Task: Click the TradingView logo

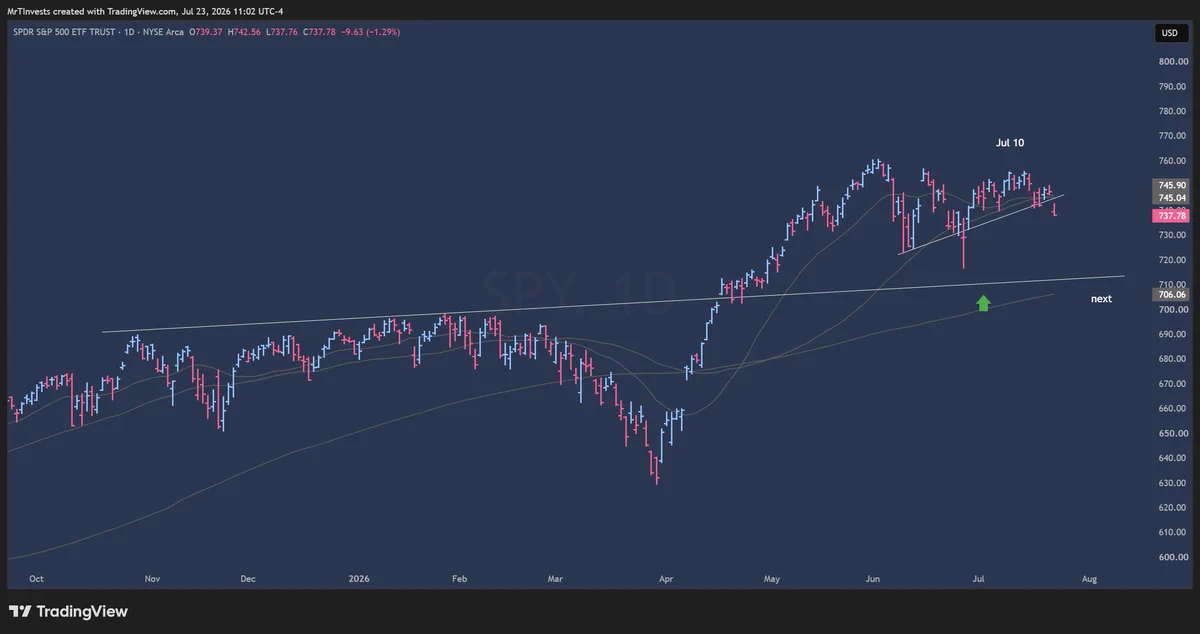Action: coord(68,611)
